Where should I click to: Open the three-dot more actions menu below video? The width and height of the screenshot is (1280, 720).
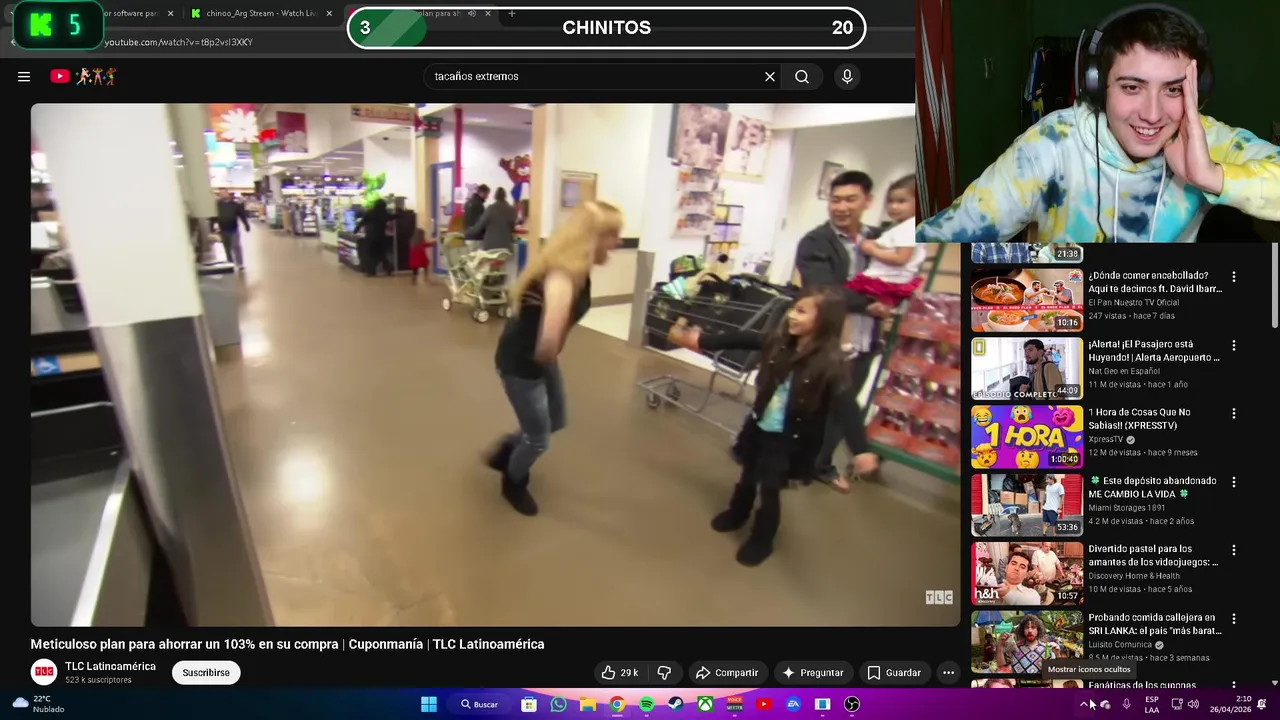click(948, 673)
